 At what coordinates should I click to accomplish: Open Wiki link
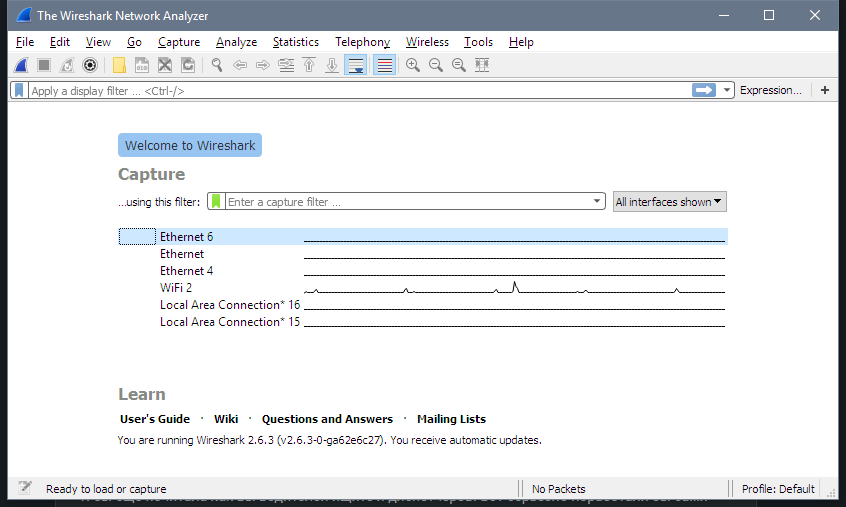(x=226, y=419)
